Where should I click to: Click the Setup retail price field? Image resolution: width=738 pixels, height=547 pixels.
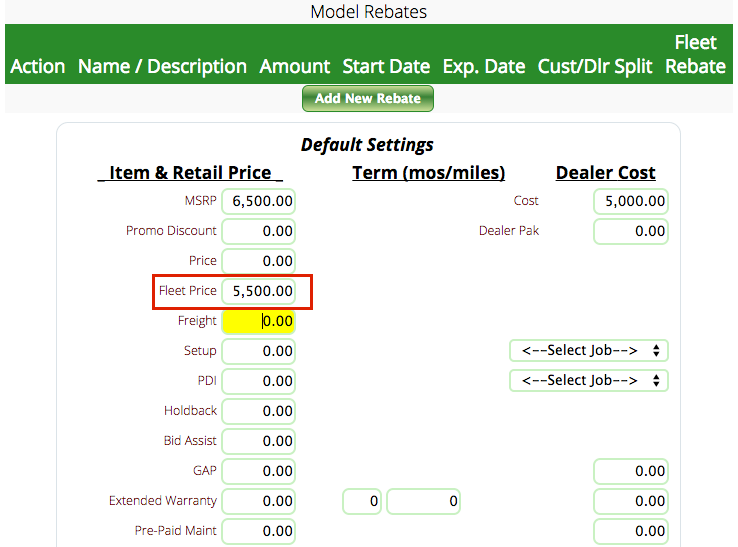point(259,351)
